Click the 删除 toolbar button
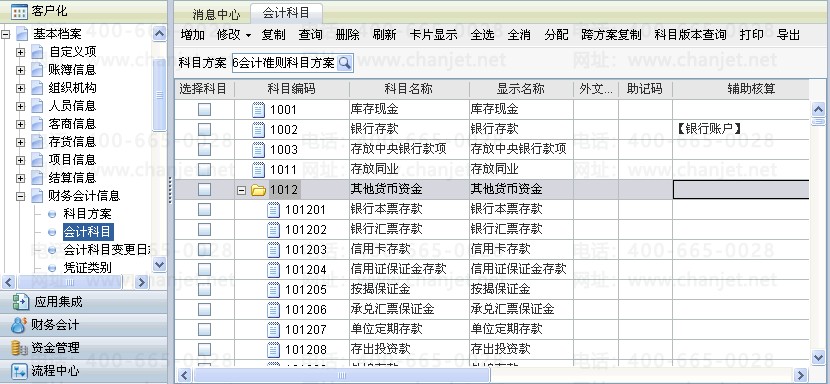 (347, 35)
